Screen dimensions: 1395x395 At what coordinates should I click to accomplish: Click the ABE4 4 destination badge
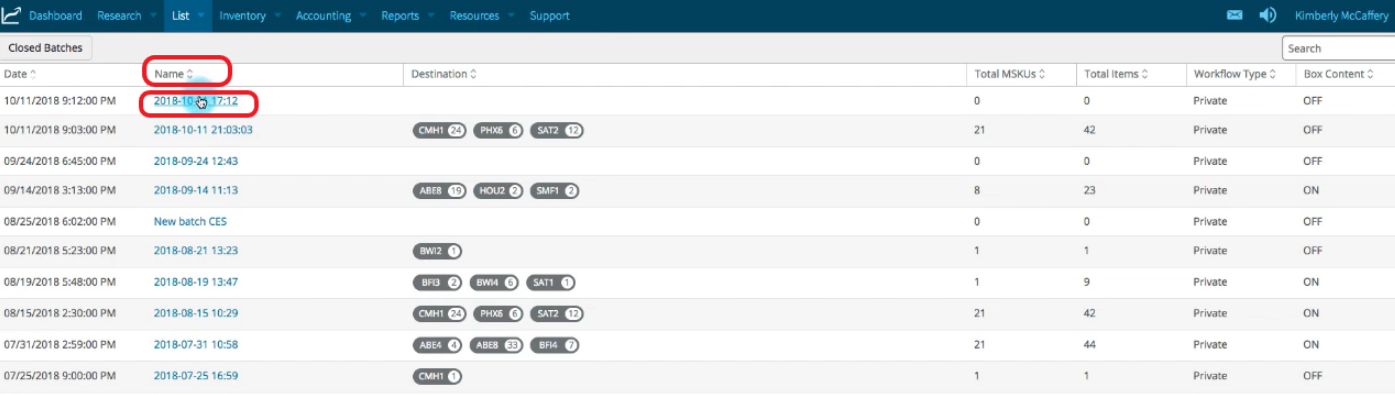pyautogui.click(x=438, y=345)
